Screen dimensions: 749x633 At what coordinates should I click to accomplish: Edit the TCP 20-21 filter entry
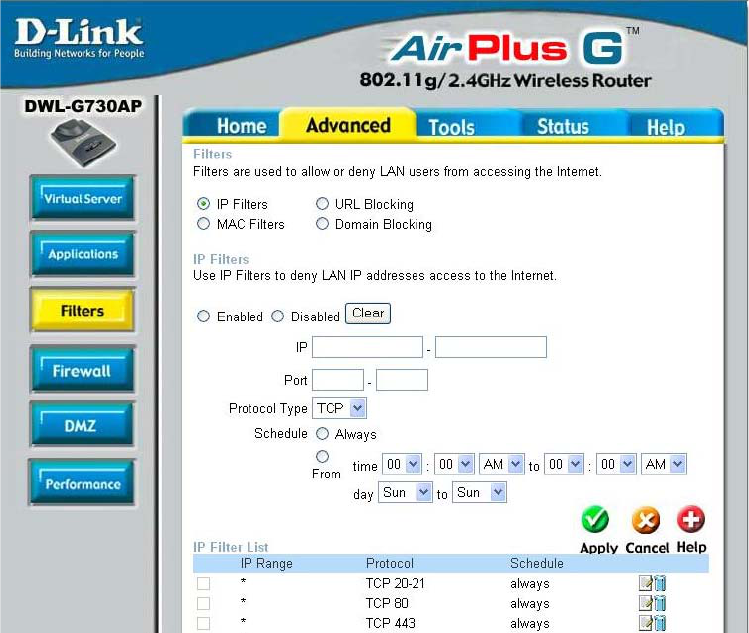645,583
